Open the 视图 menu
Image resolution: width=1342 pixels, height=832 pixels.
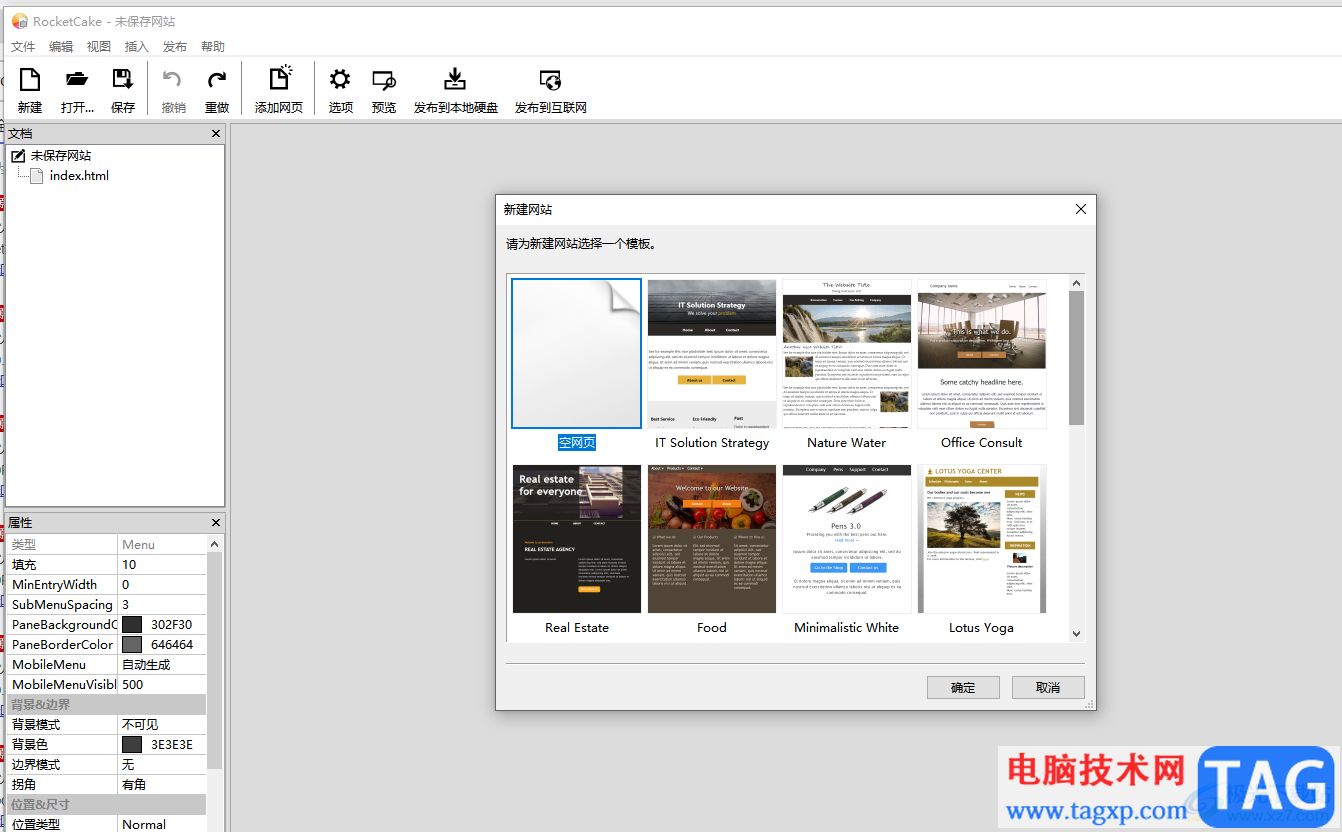pyautogui.click(x=99, y=46)
